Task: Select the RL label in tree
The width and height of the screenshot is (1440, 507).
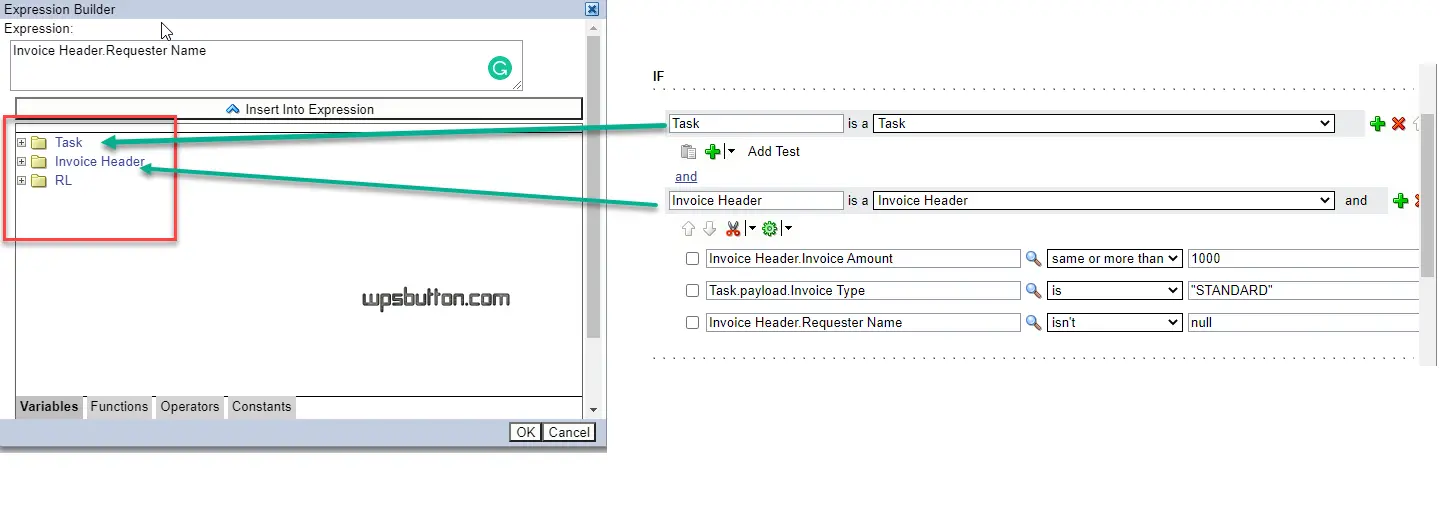Action: (63, 181)
